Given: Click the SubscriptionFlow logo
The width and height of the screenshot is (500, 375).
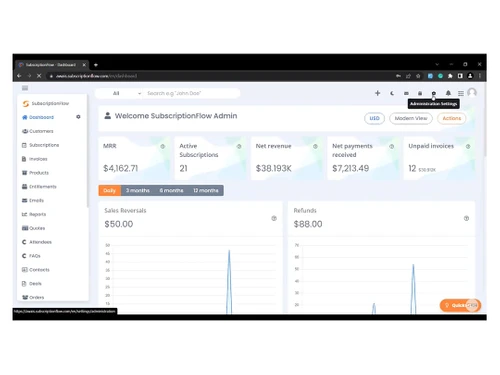Looking at the screenshot, I should (45, 104).
